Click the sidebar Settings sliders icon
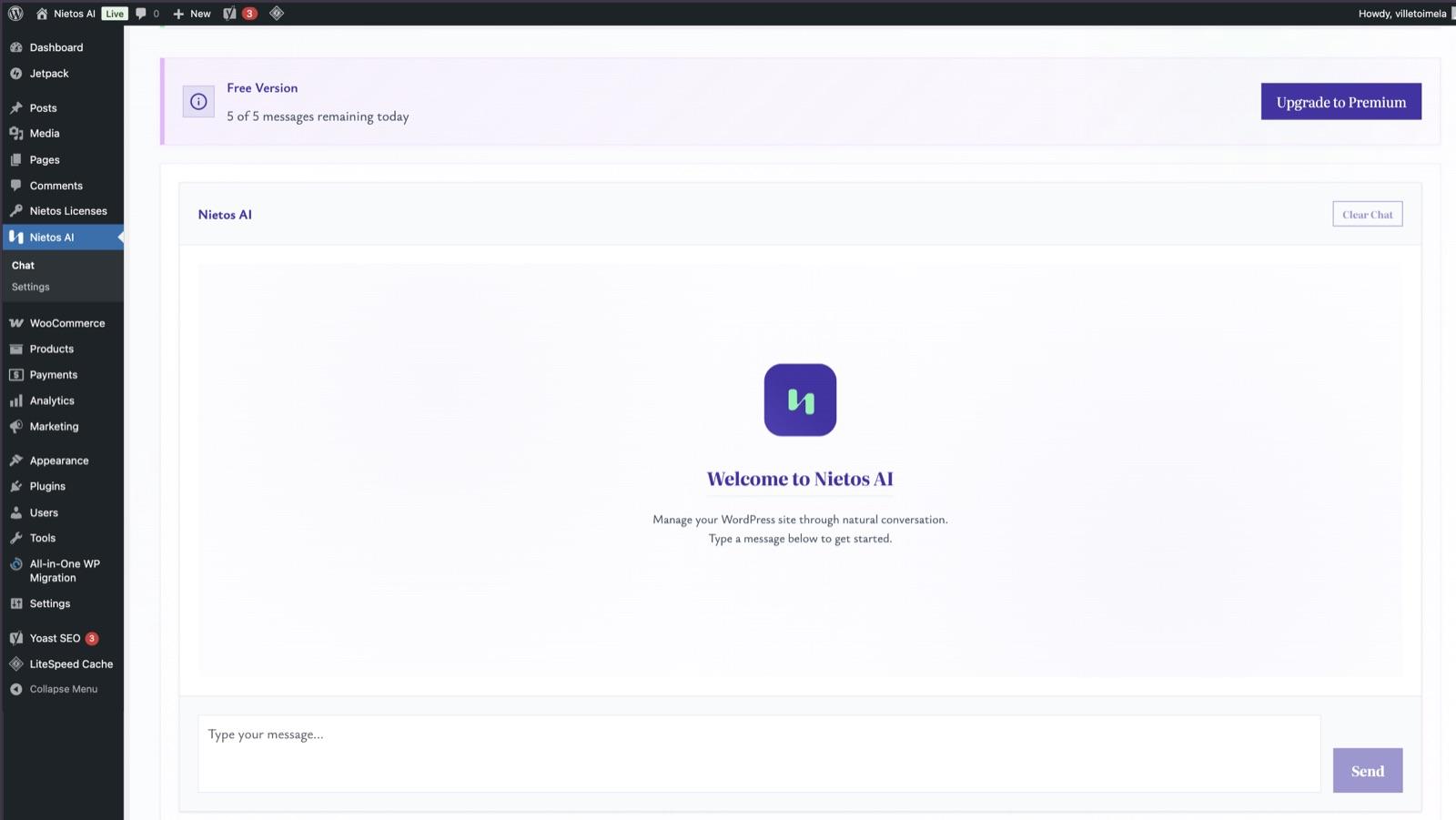This screenshot has width=1456, height=820. [x=15, y=603]
